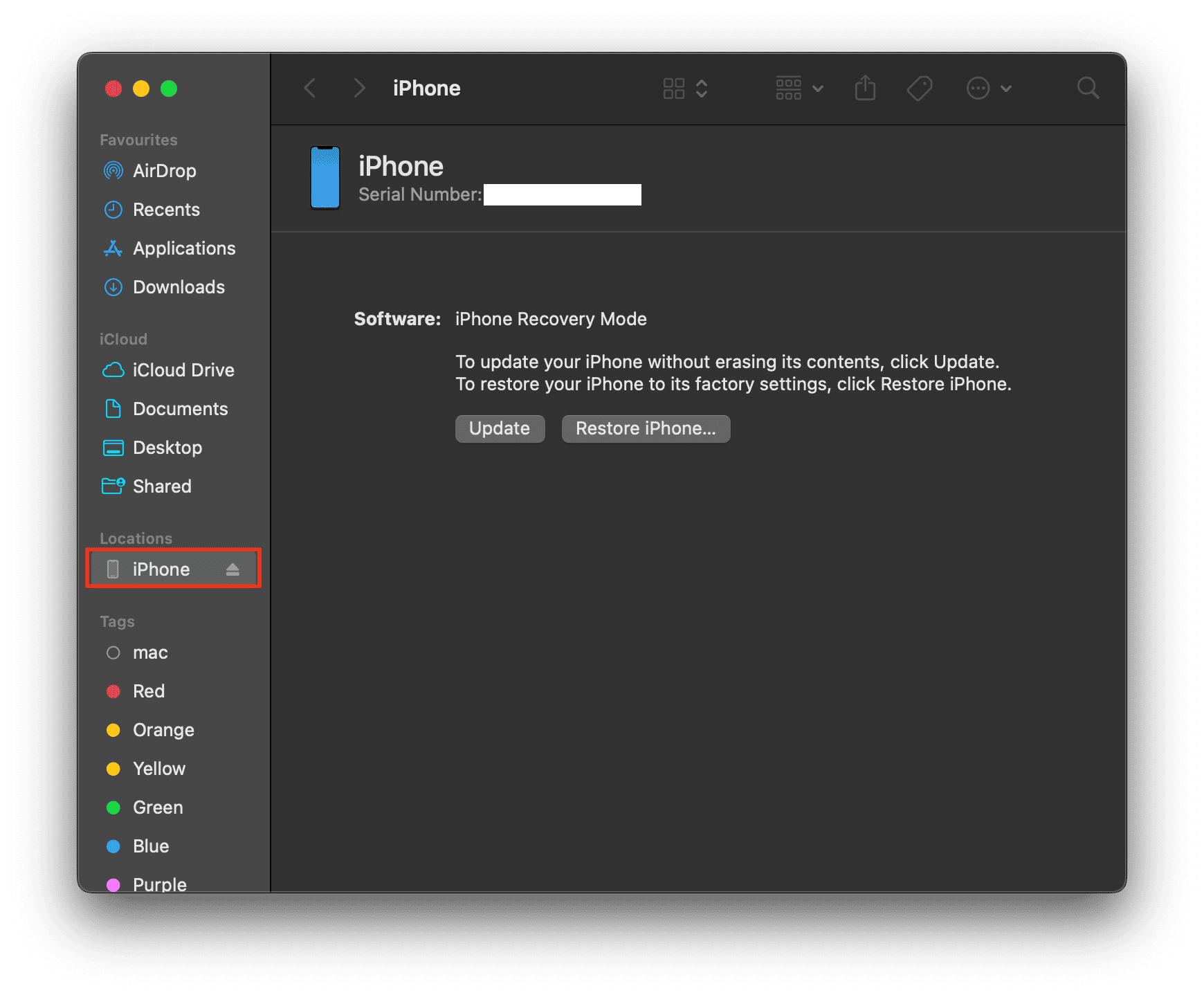This screenshot has height=995, width=1204.
Task: Select the Yellow tag
Action: (173, 769)
